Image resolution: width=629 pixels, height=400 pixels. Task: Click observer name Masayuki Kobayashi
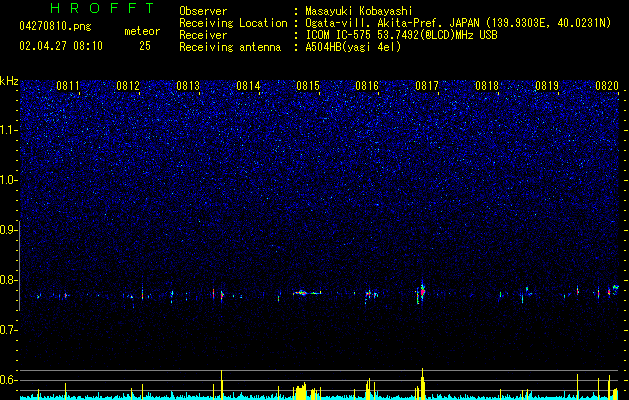pos(359,11)
